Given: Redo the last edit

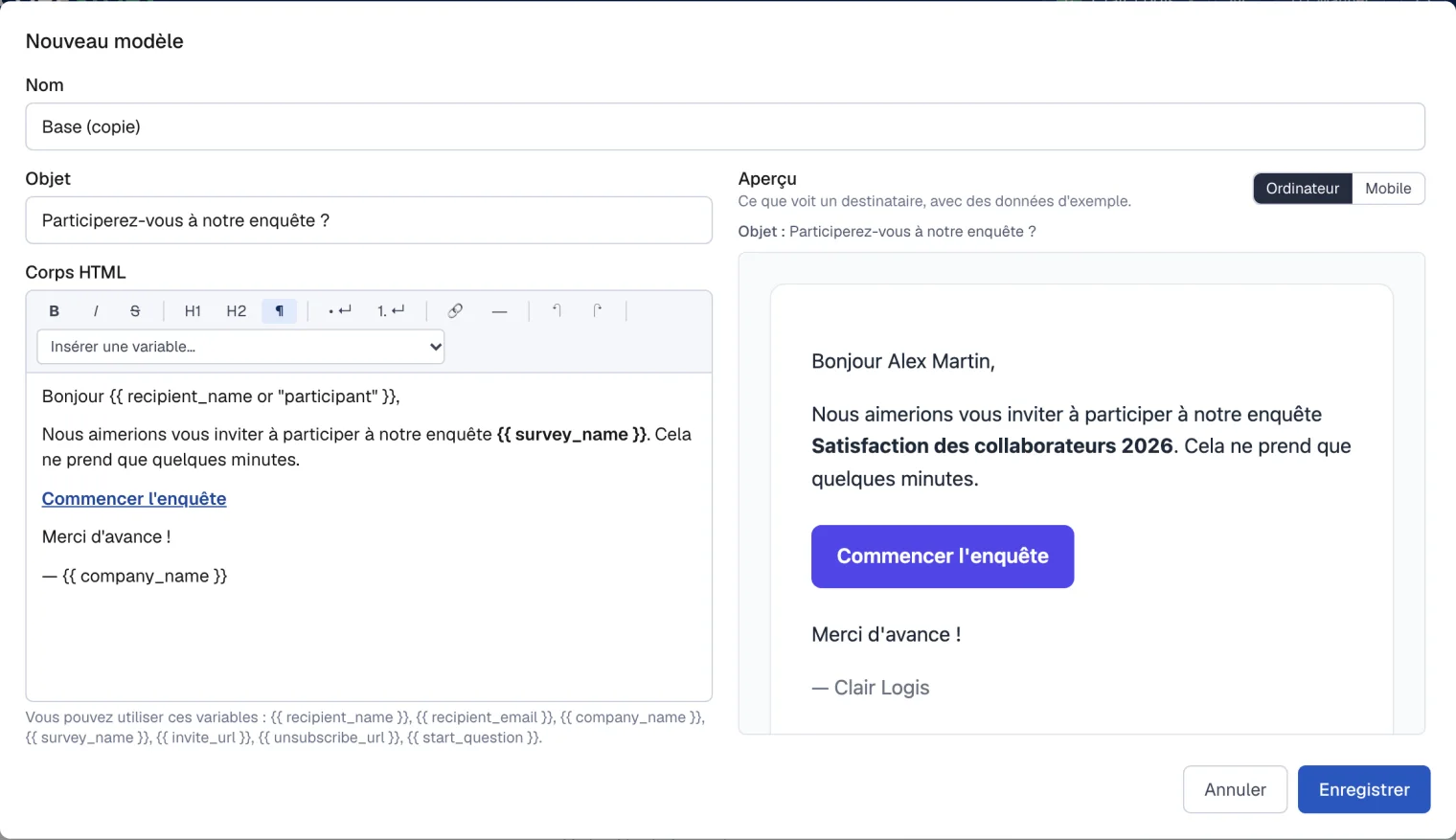Looking at the screenshot, I should click(x=597, y=311).
